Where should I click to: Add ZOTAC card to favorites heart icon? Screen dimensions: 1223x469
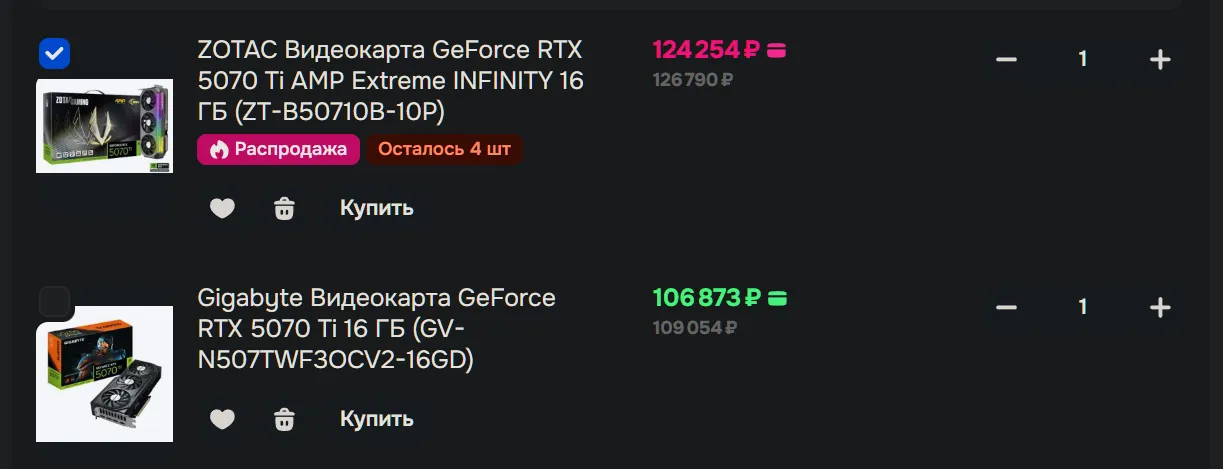coord(222,208)
